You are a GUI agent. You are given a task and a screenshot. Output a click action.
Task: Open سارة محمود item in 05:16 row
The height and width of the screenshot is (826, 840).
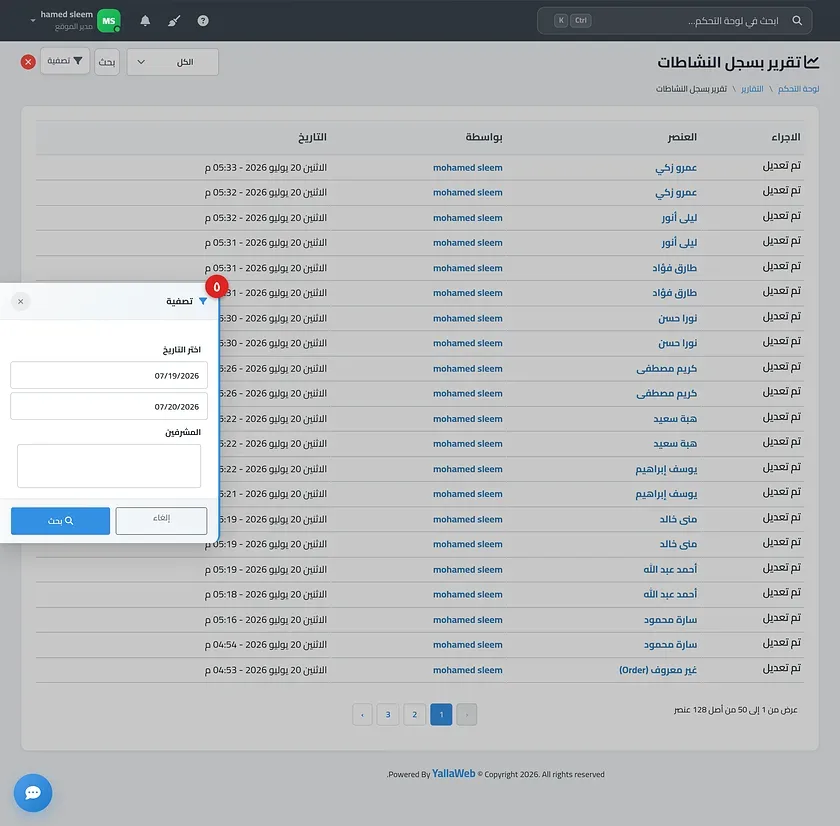pyautogui.click(x=670, y=620)
